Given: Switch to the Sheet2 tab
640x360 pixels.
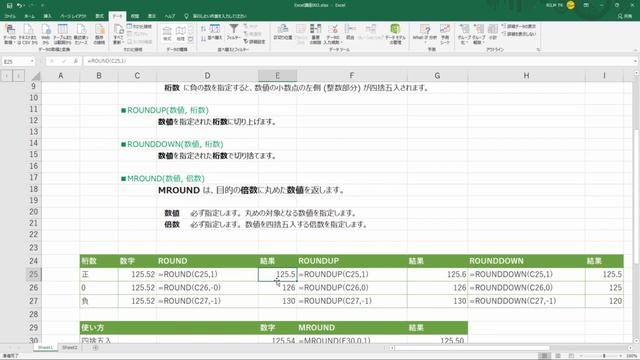Looking at the screenshot, I should point(69,348).
